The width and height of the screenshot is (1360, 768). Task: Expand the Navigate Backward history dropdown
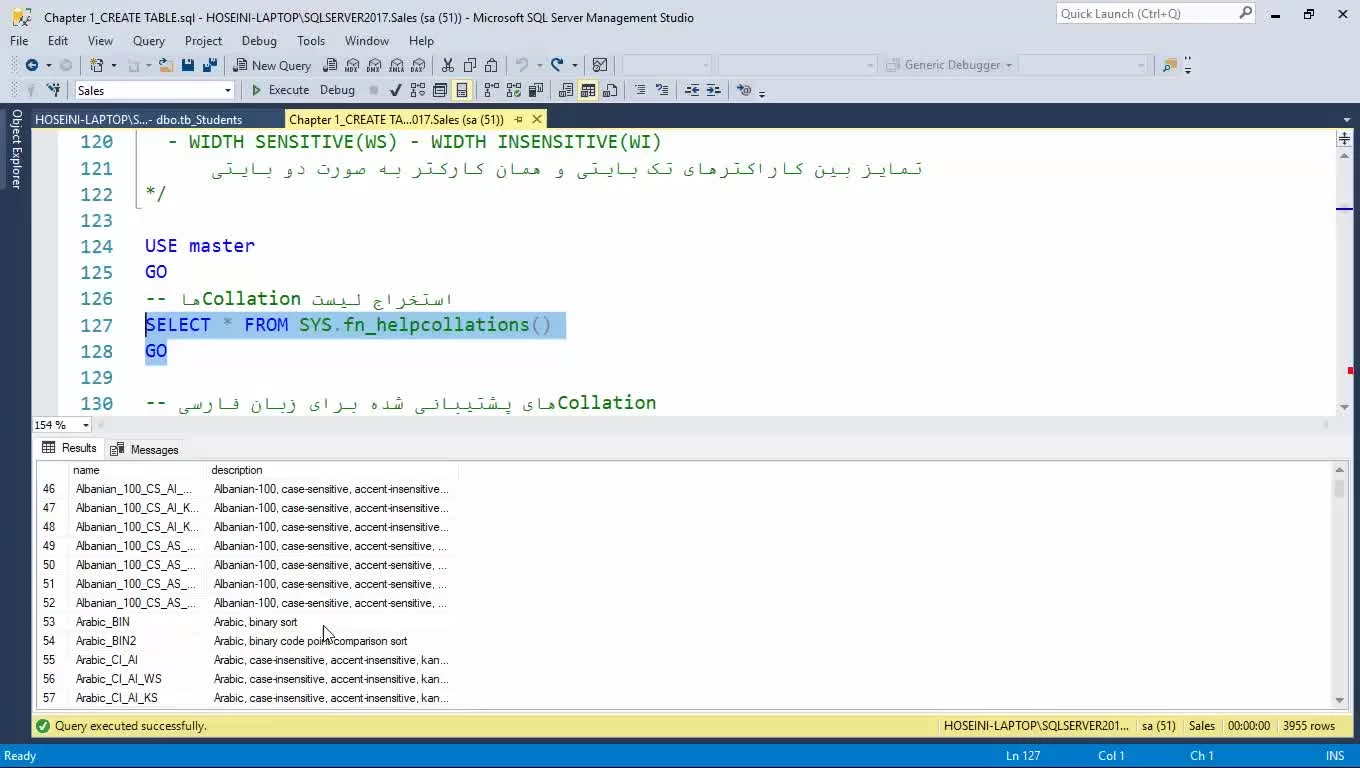tap(48, 65)
